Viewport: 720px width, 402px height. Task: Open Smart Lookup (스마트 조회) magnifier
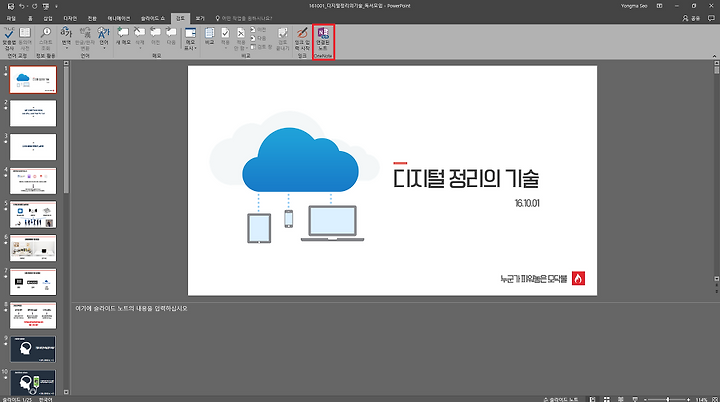pos(45,39)
